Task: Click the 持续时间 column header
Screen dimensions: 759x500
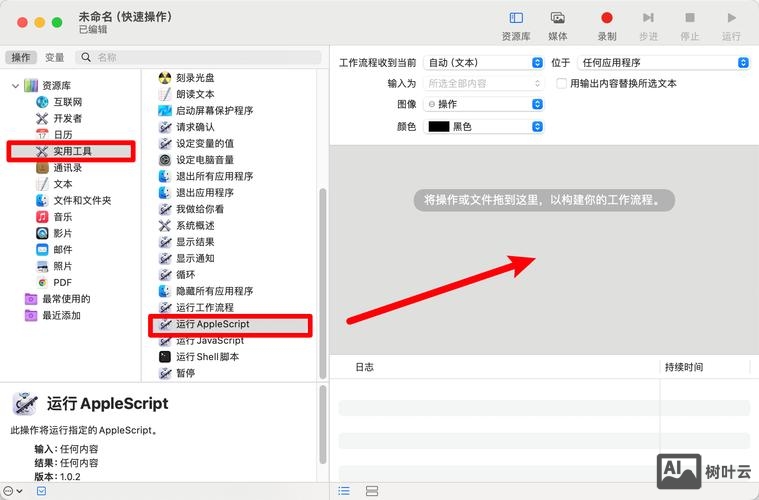Action: tap(684, 367)
